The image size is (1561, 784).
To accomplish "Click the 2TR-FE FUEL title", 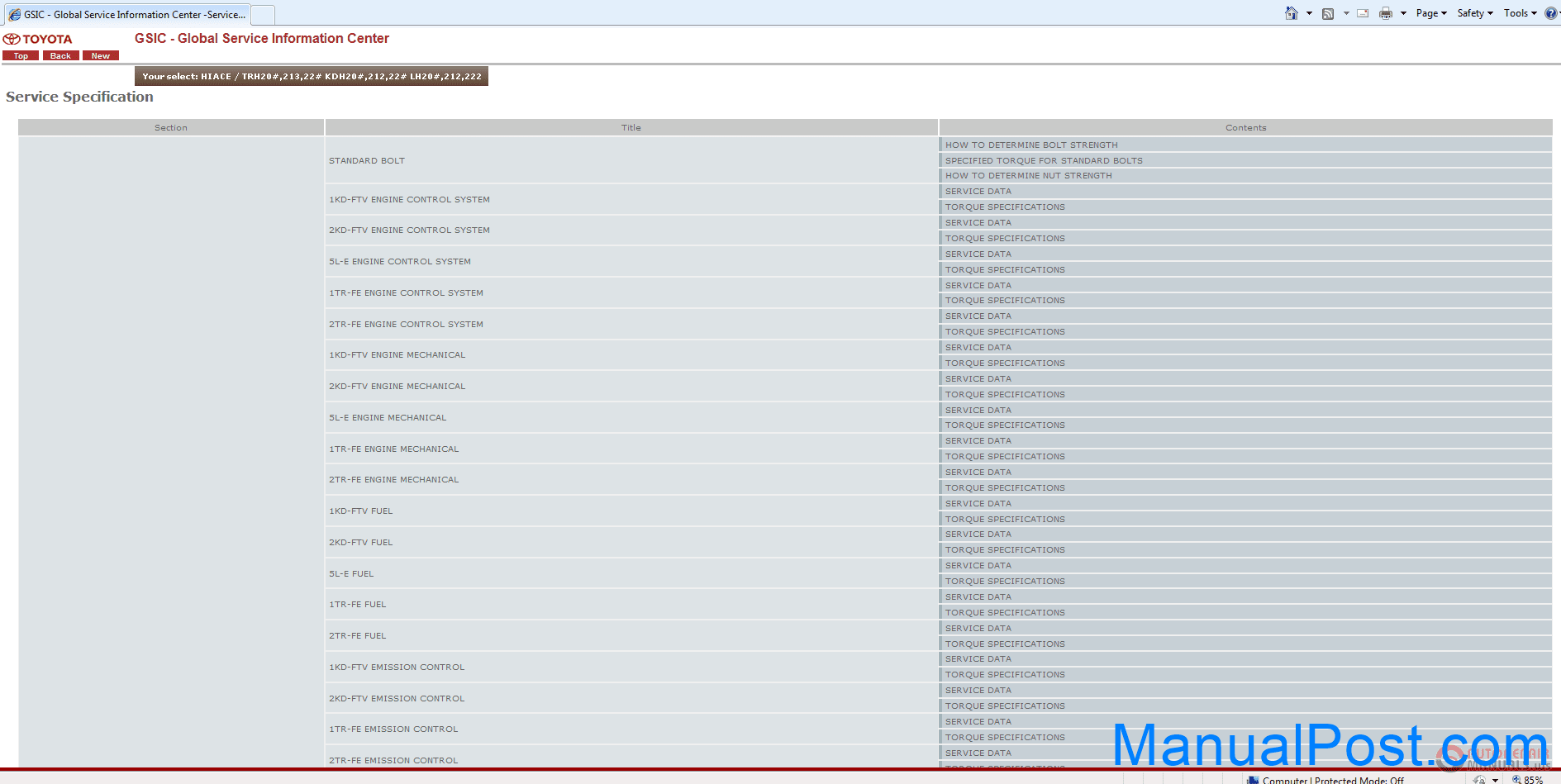I will tap(358, 635).
